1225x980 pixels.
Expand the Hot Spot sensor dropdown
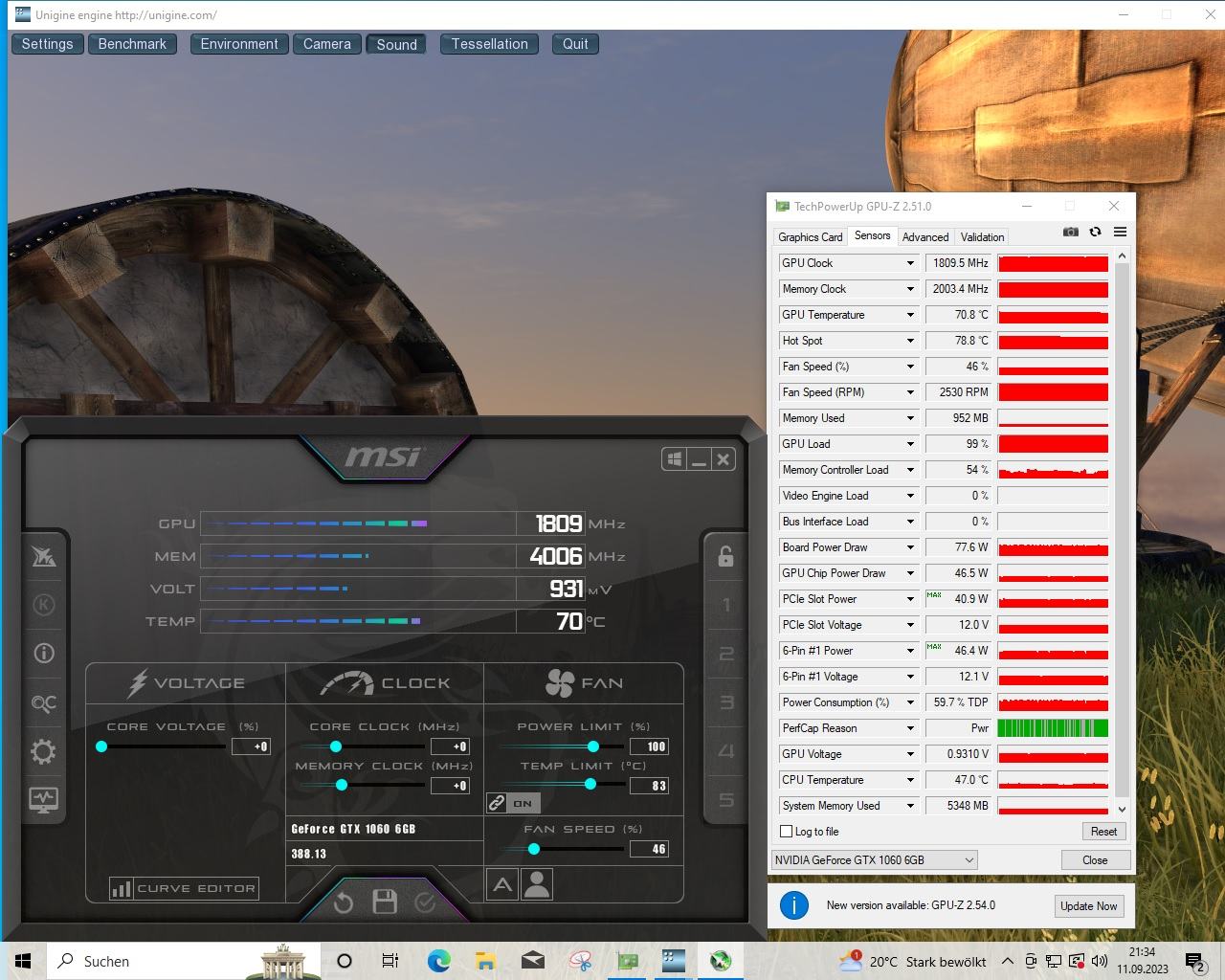pos(910,341)
